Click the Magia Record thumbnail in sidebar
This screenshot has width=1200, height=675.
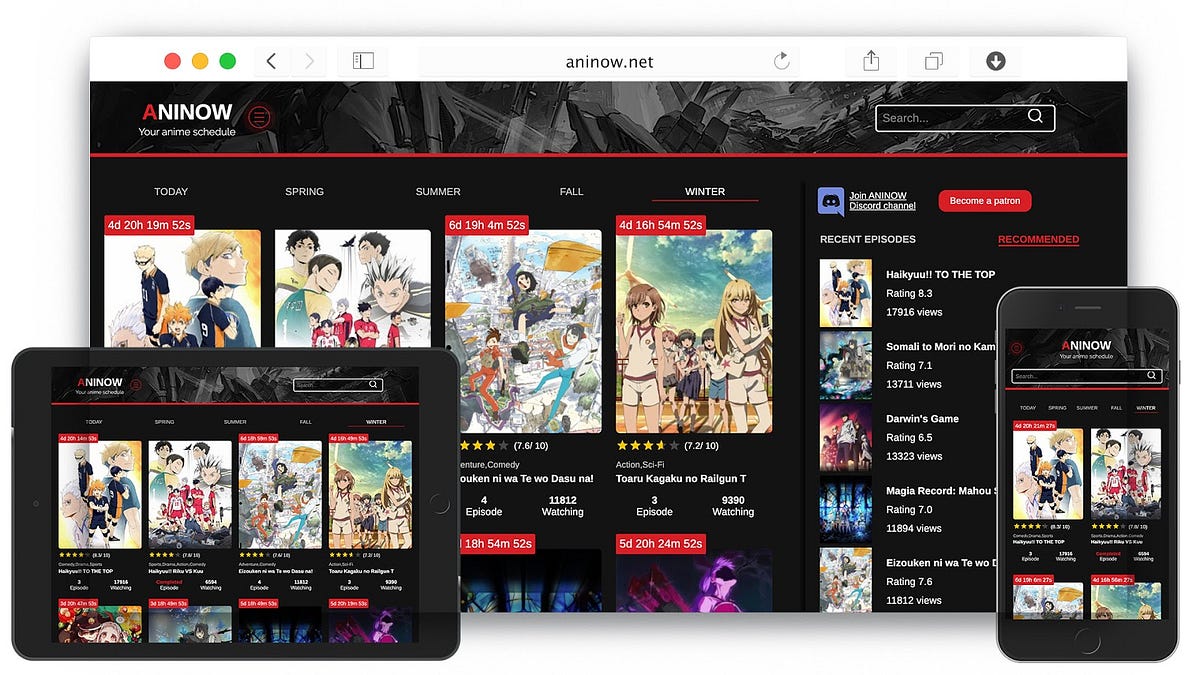845,508
